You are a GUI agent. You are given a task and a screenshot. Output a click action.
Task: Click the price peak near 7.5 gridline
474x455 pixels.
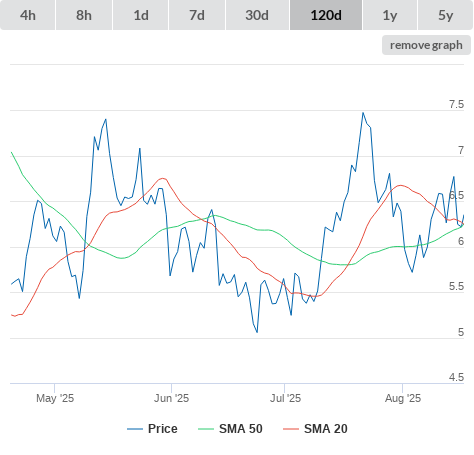click(363, 113)
